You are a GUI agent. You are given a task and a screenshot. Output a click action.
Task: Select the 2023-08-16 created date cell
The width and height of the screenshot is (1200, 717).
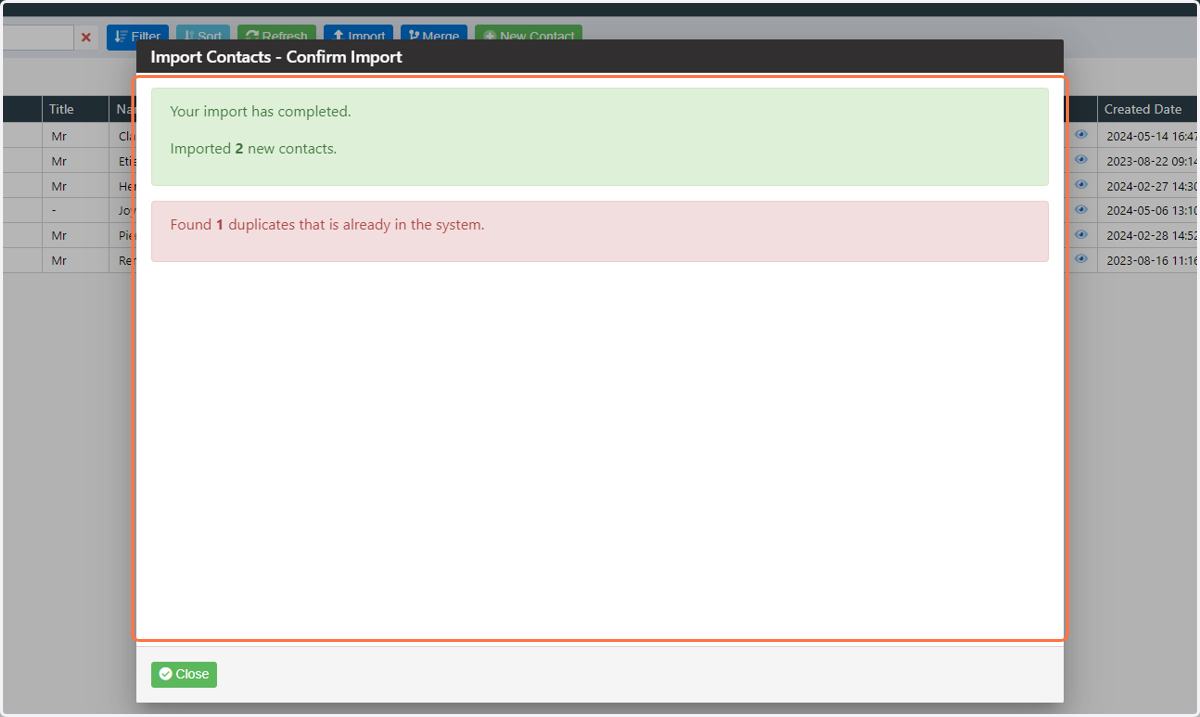click(1147, 260)
